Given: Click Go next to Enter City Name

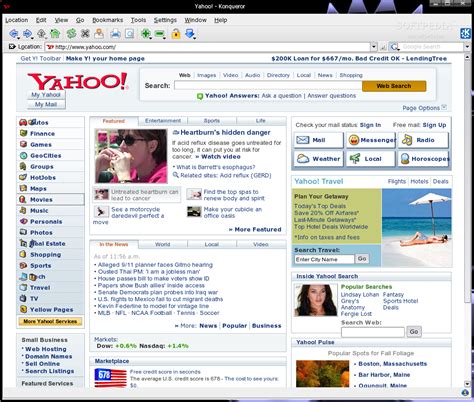Looking at the screenshot, I should coord(362,259).
